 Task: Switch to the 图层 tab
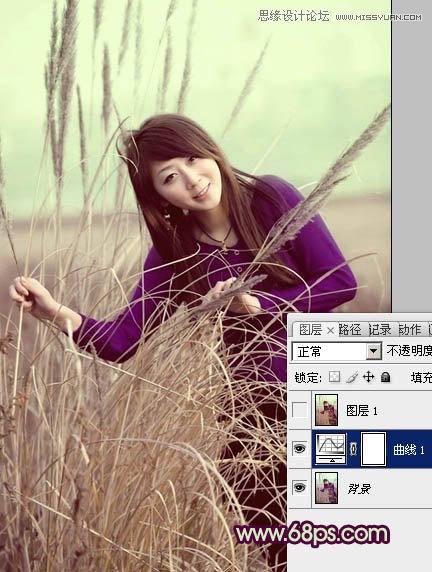tap(310, 330)
